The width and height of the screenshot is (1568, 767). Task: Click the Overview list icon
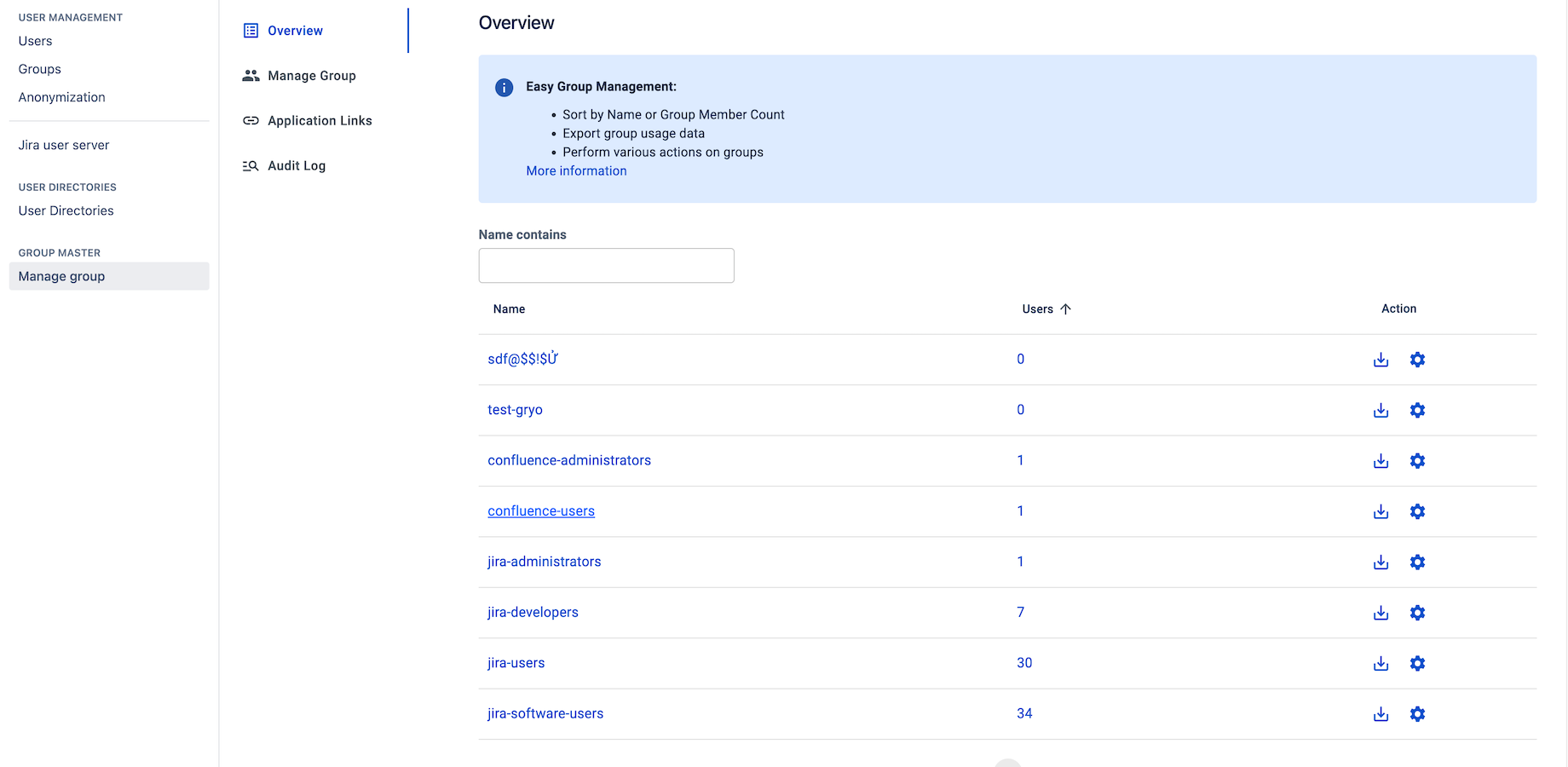(251, 31)
